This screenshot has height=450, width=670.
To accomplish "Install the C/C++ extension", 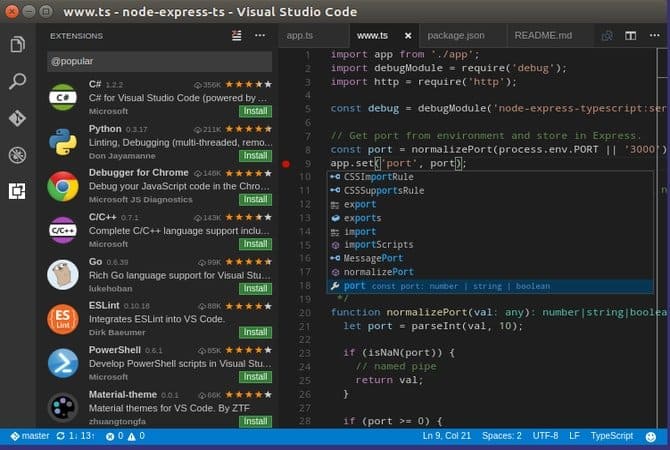I will 256,244.
